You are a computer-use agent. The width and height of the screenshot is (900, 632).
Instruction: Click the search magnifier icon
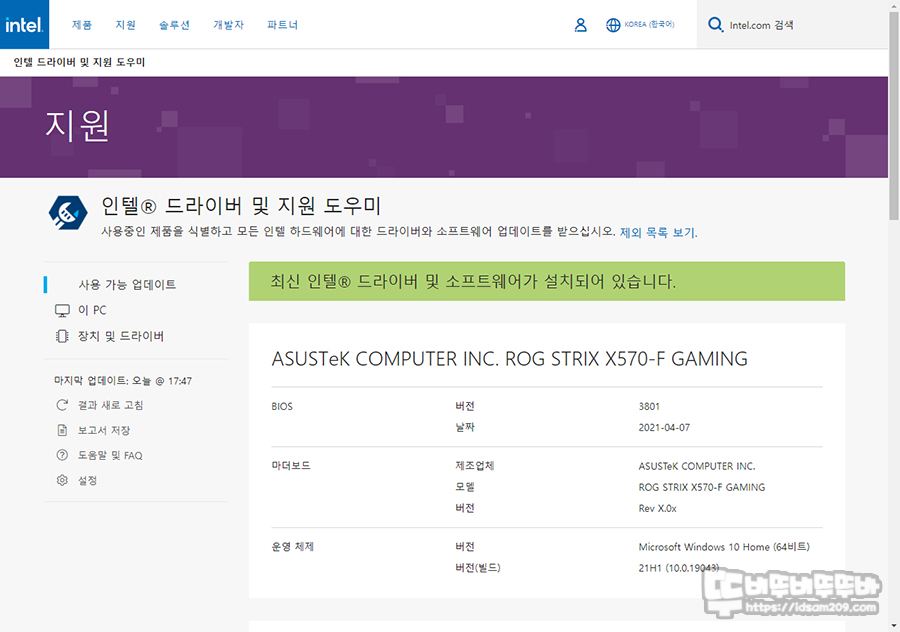(x=715, y=25)
